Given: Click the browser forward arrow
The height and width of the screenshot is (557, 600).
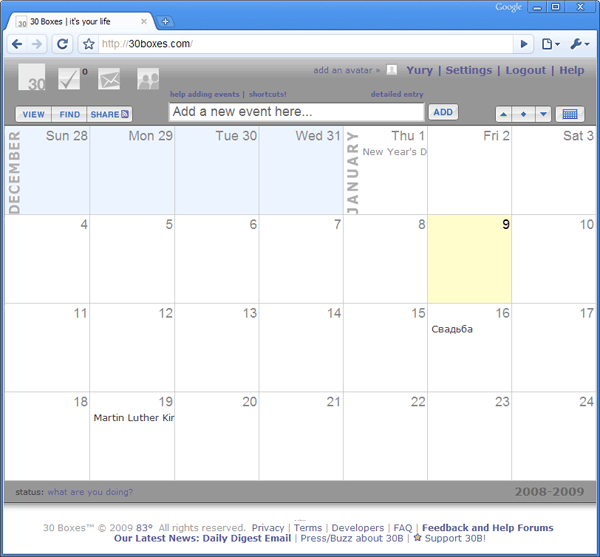Looking at the screenshot, I should tap(37, 44).
